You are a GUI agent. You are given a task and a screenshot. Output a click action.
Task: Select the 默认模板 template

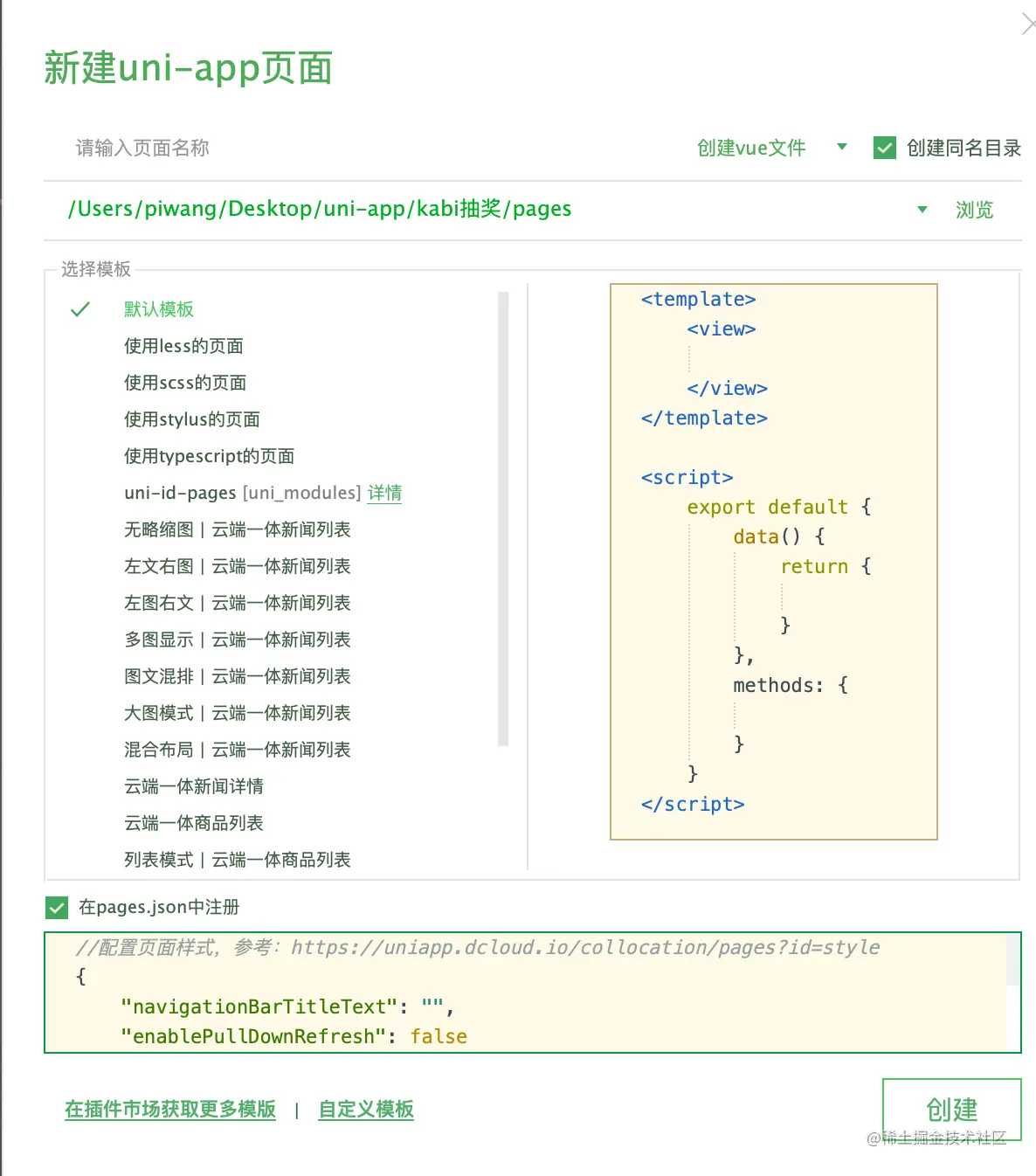pyautogui.click(x=159, y=309)
